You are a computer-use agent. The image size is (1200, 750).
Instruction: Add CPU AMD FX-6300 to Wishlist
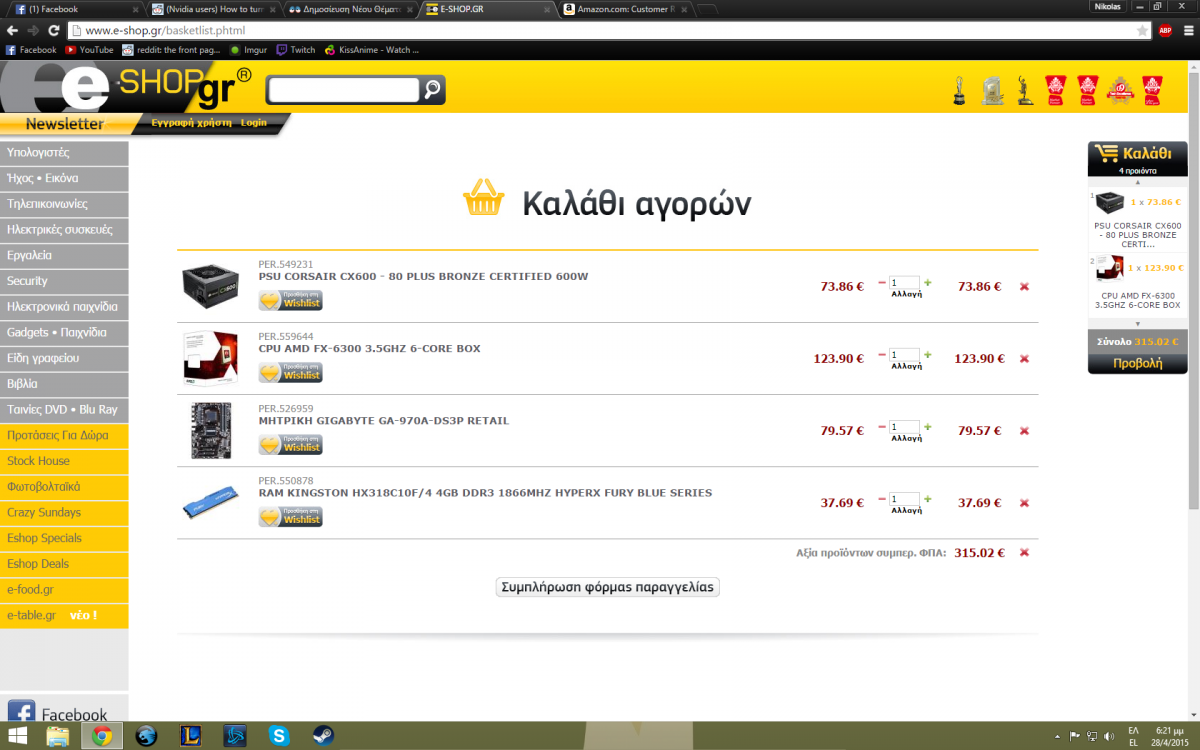[x=291, y=373]
